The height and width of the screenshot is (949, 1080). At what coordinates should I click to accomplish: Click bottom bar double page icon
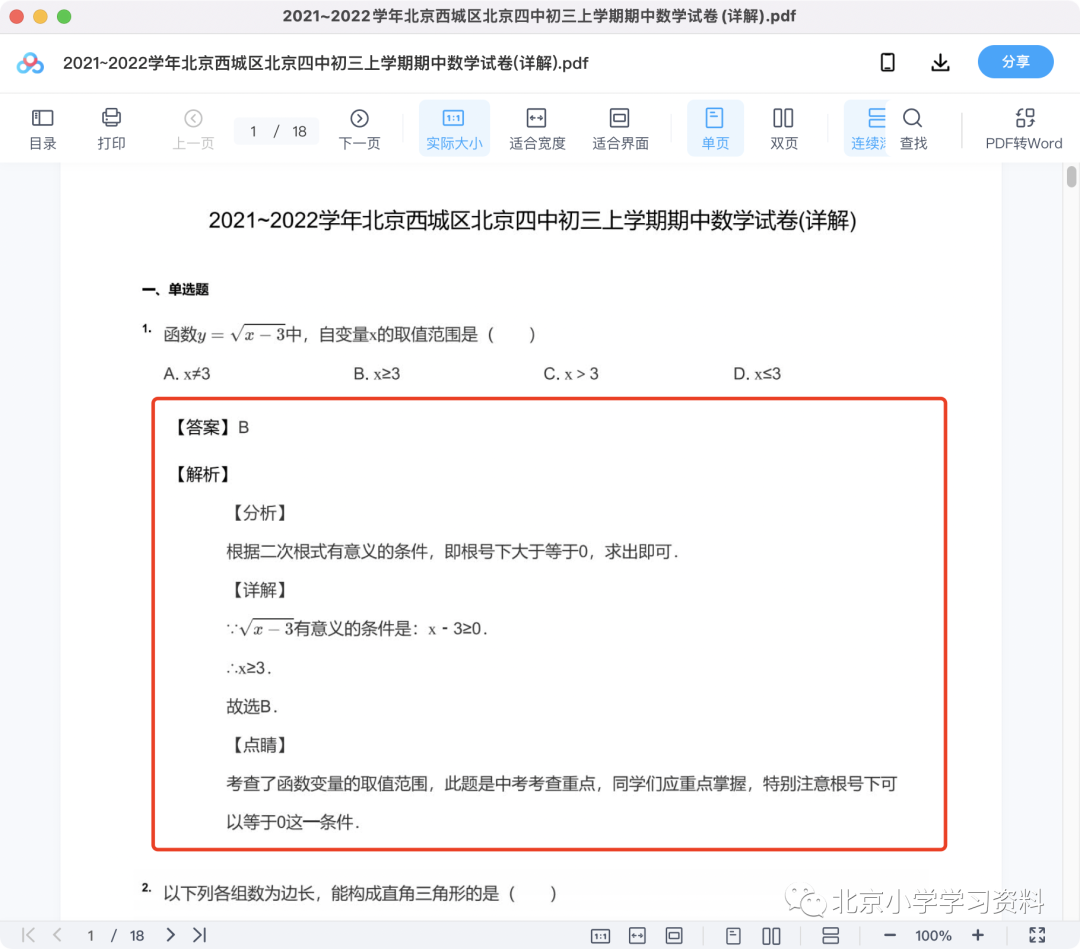(x=771, y=935)
